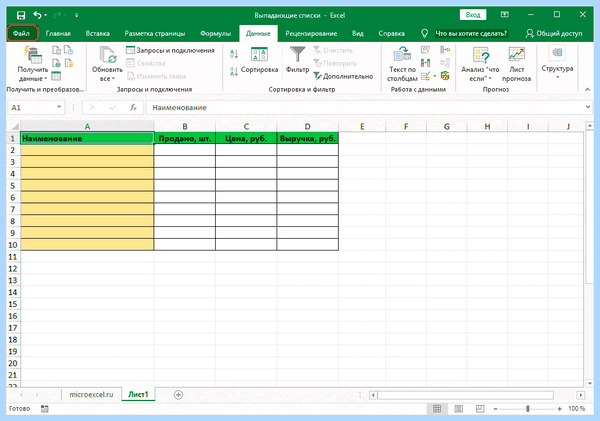Open Recent Sources icon with clock

[x=68, y=50]
